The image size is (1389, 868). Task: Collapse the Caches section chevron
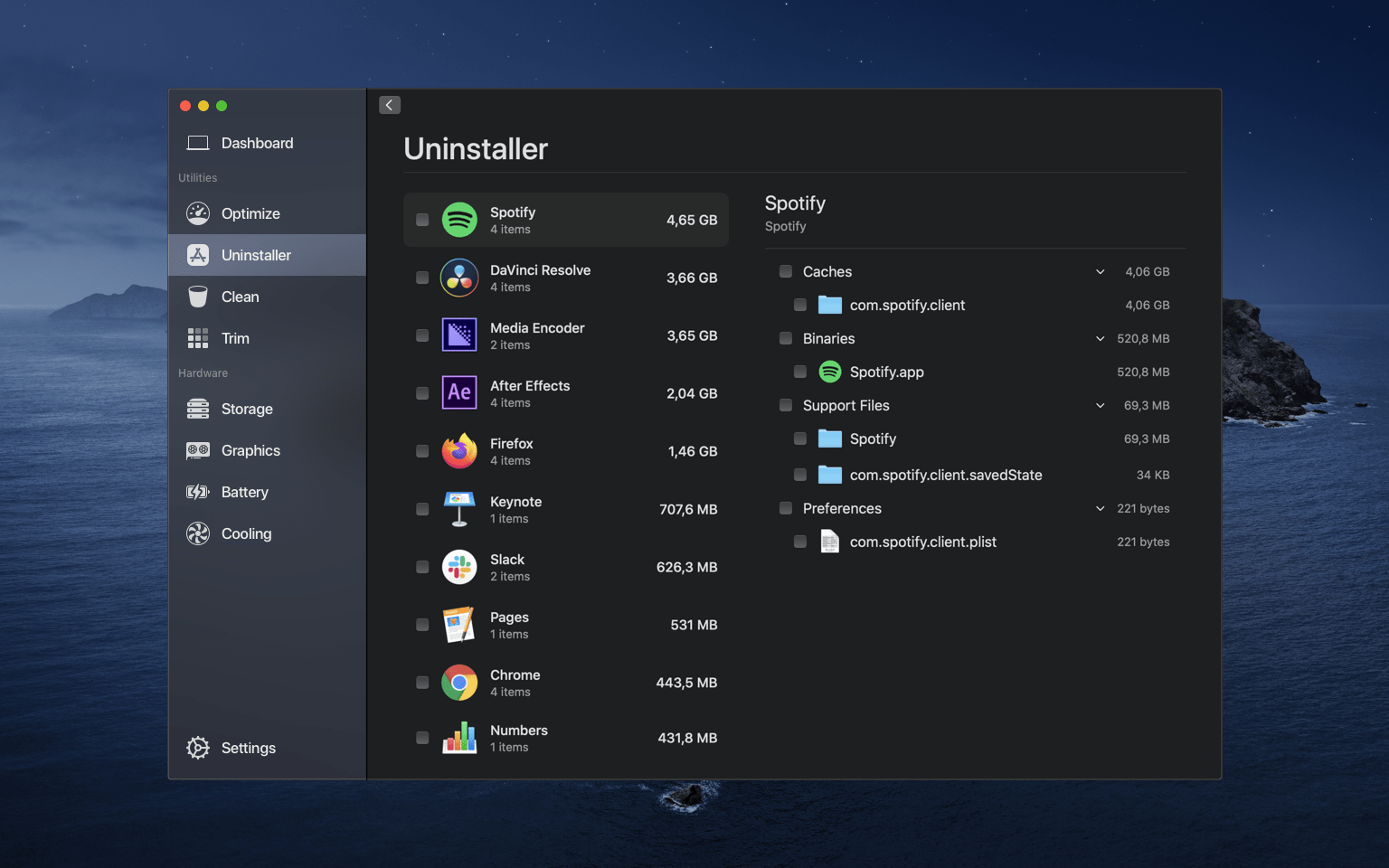tap(1100, 271)
